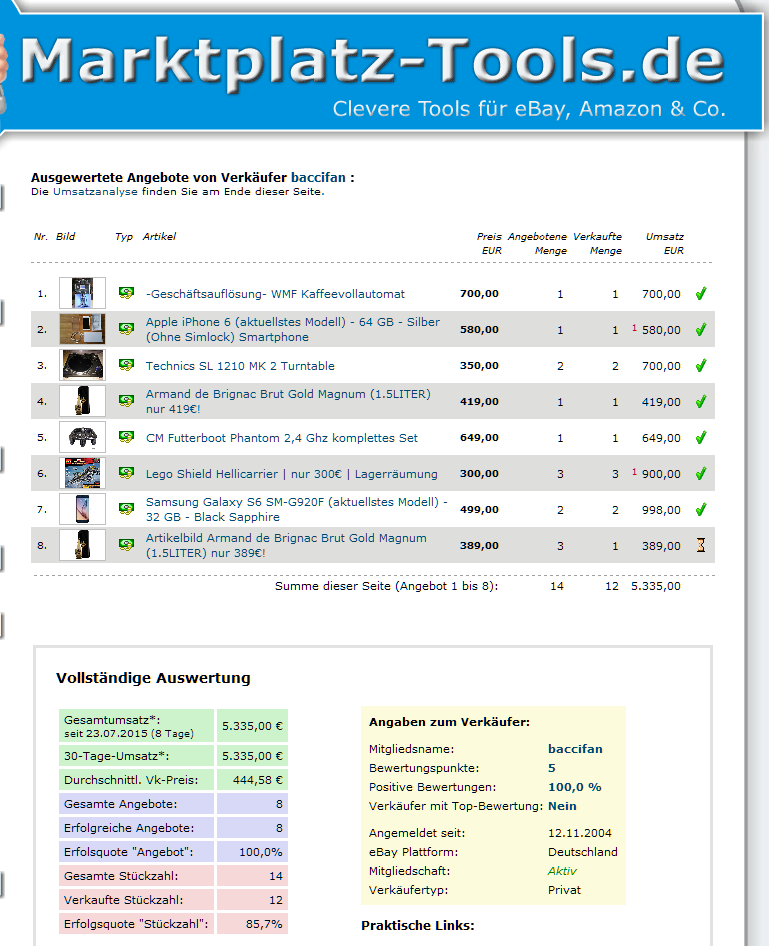Open Lego Shield Hellicarrier thumbnail
769x946 pixels.
[x=83, y=473]
